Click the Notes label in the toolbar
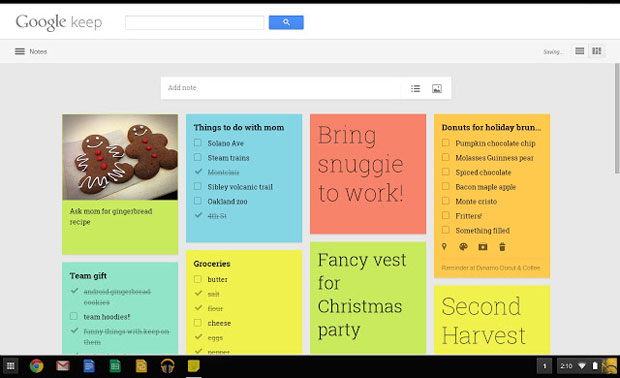The width and height of the screenshot is (620, 378). (38, 51)
